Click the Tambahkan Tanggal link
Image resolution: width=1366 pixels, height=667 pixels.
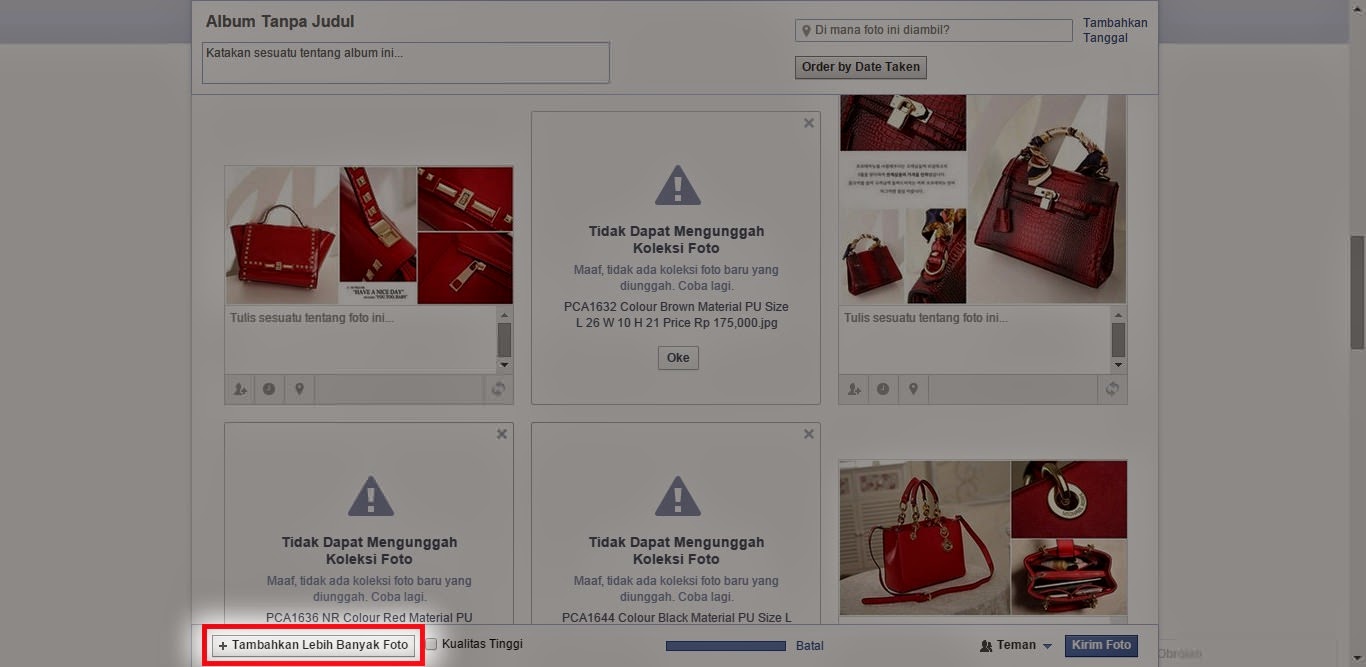[1114, 30]
